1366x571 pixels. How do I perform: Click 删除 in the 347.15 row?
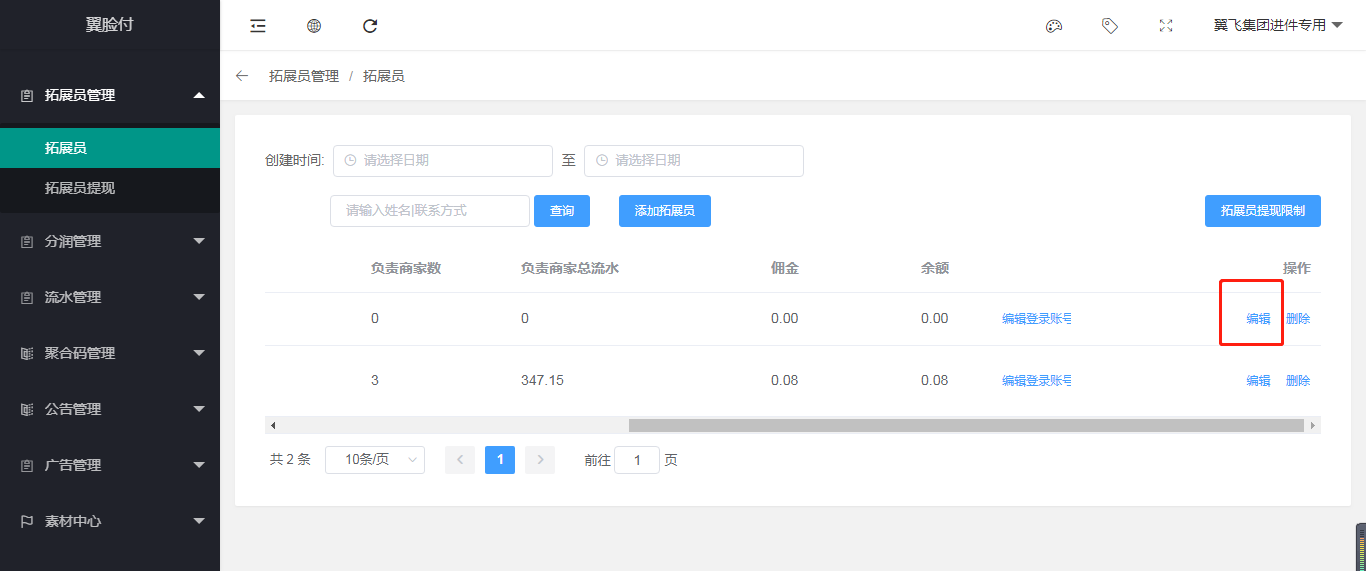(x=1298, y=381)
